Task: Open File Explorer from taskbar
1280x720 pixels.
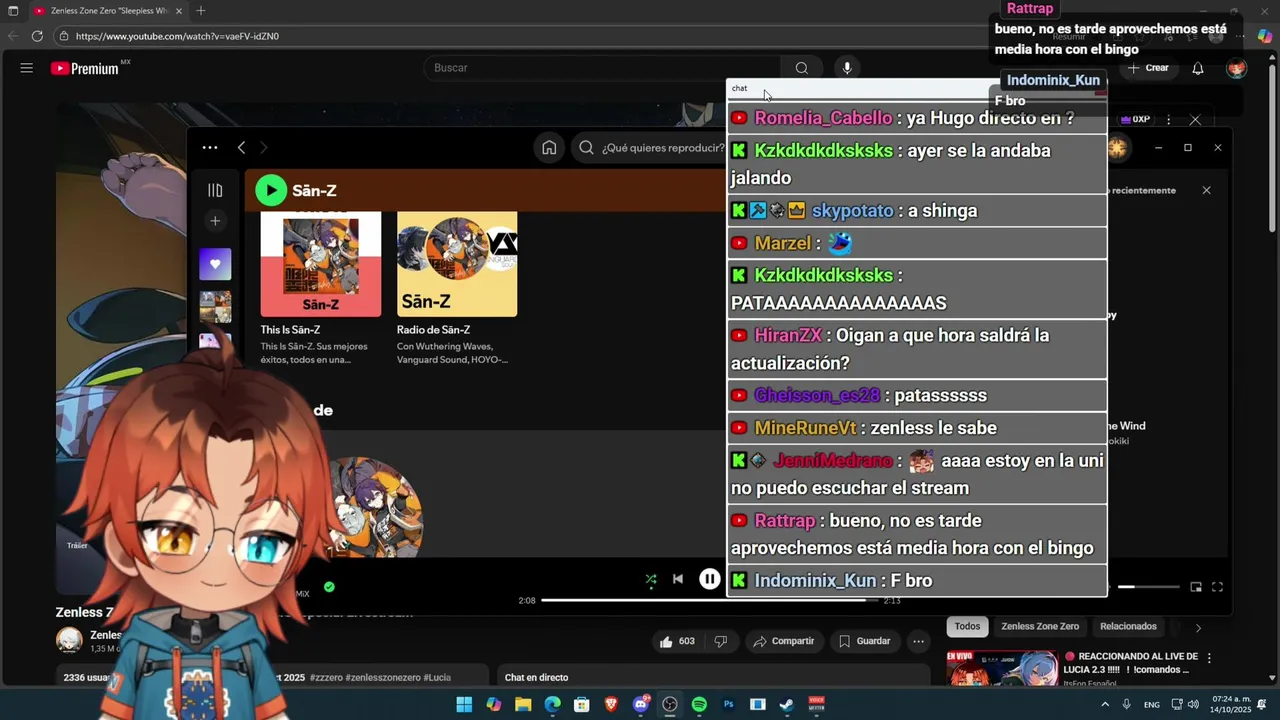Action: 523,705
